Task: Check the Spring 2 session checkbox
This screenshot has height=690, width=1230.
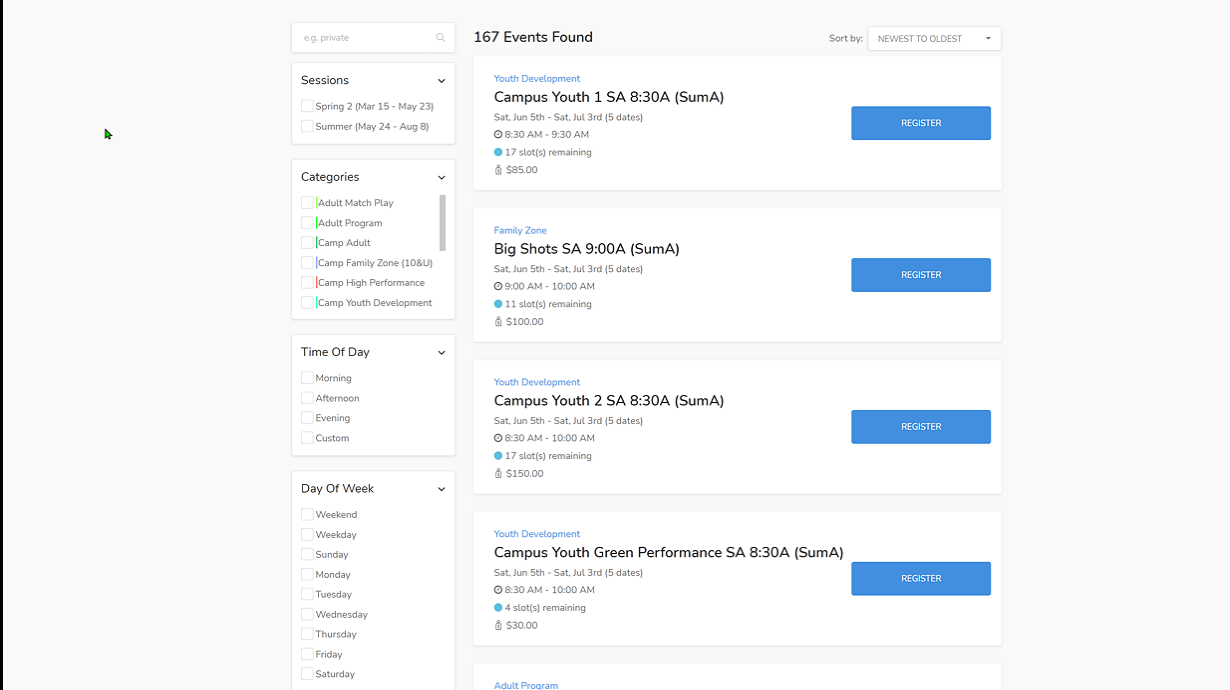Action: 306,105
